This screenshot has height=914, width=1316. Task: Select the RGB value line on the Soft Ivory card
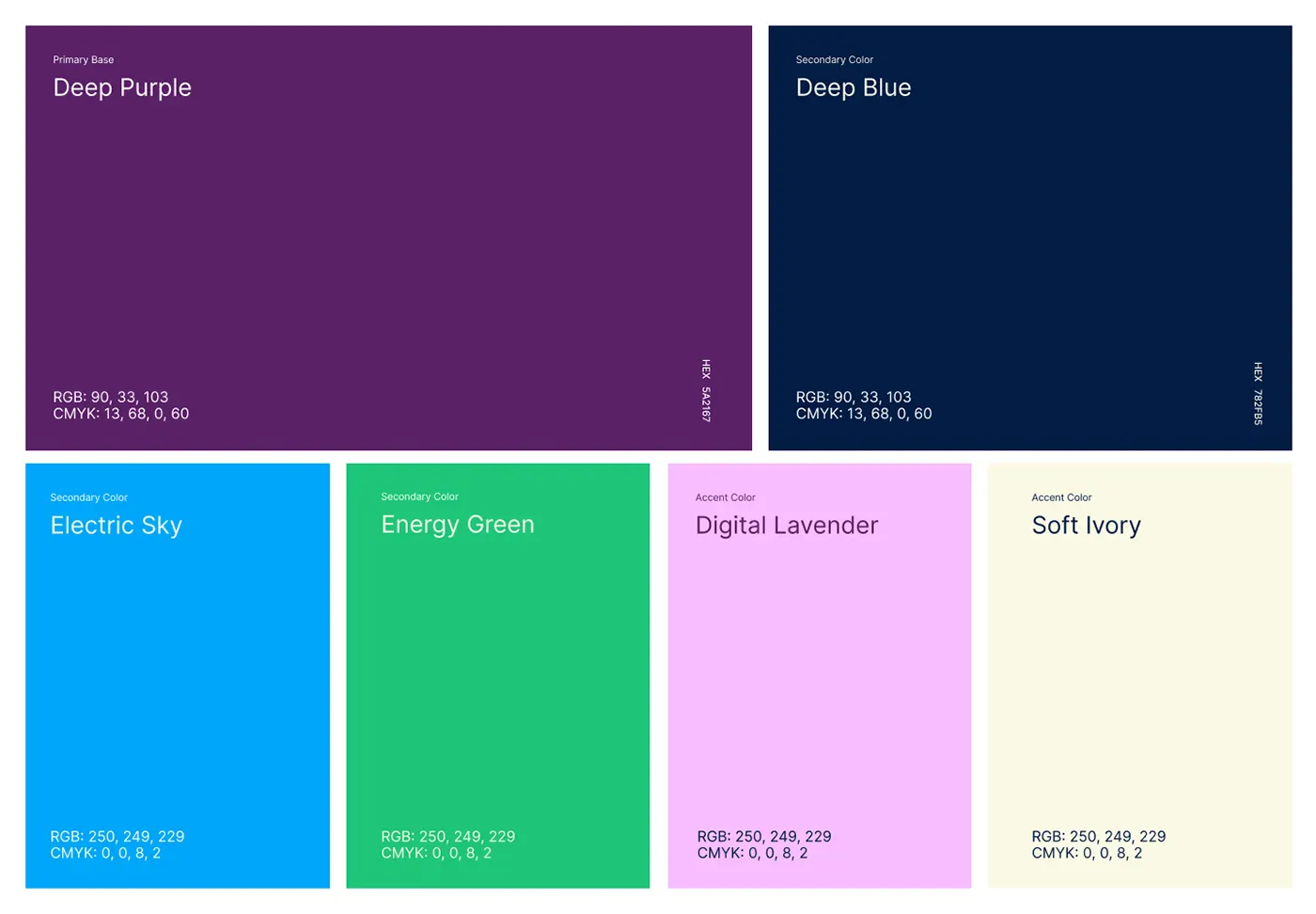[1099, 836]
